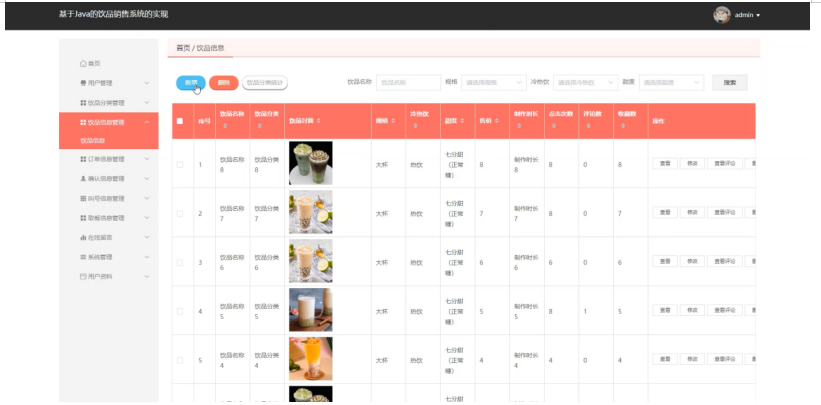Open 饮品分类统计 statistics button
821x405 pixels.
pyautogui.click(x=265, y=83)
